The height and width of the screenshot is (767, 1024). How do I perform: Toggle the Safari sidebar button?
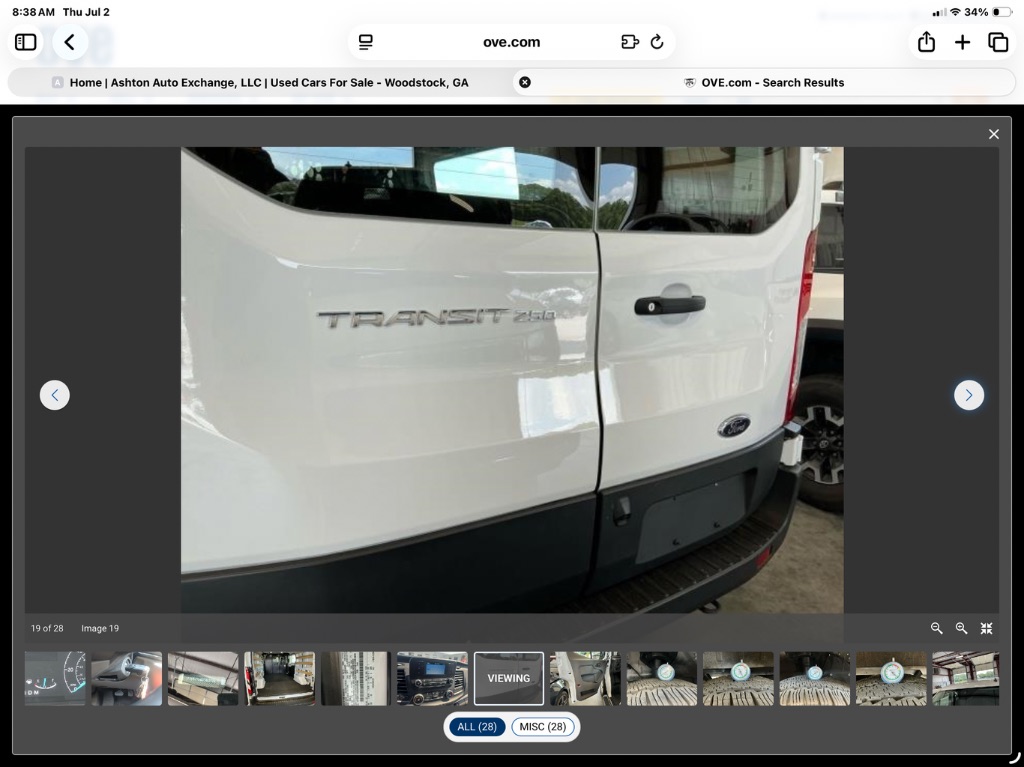(x=25, y=42)
